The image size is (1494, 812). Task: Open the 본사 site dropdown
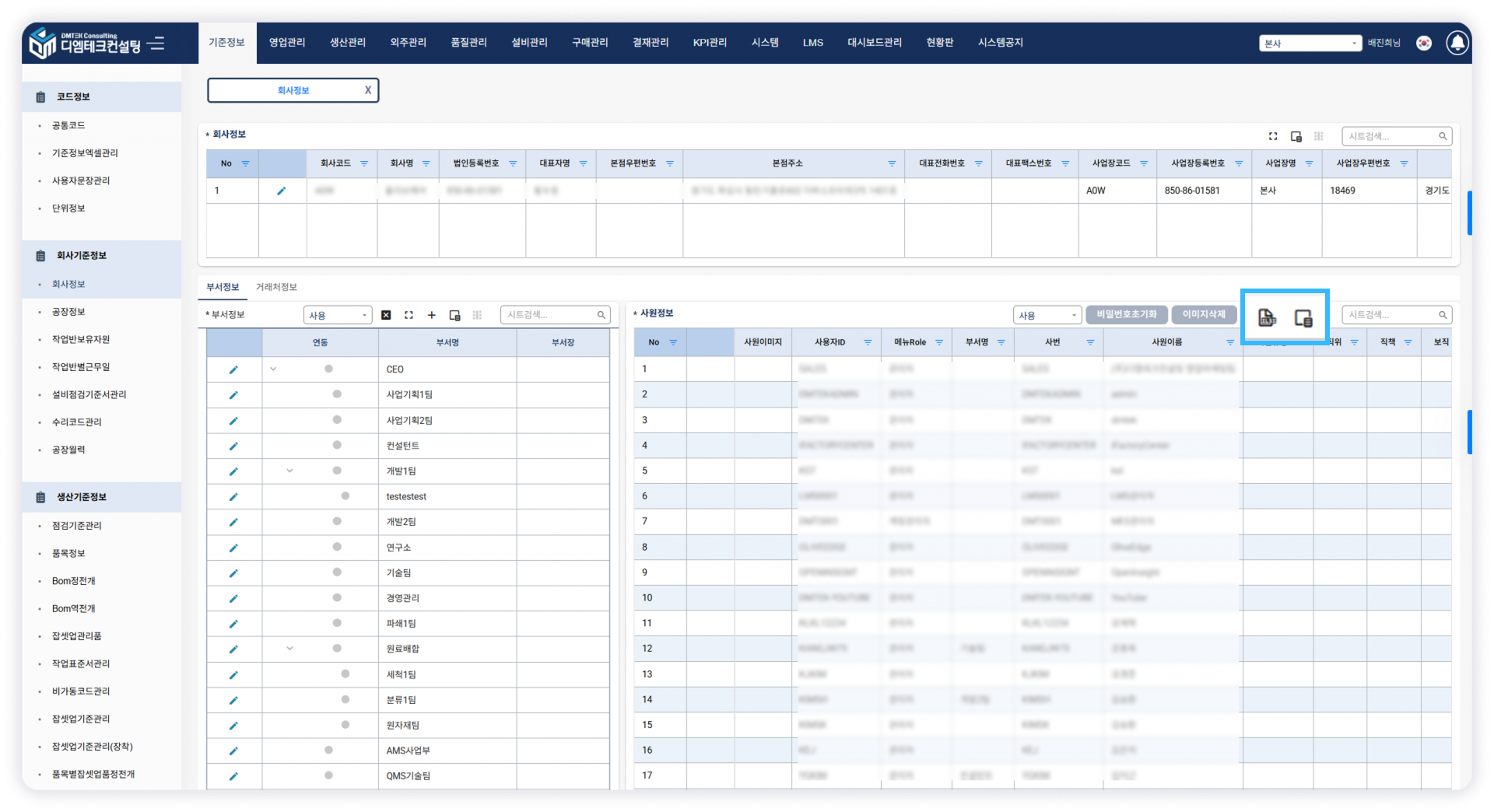point(1310,44)
